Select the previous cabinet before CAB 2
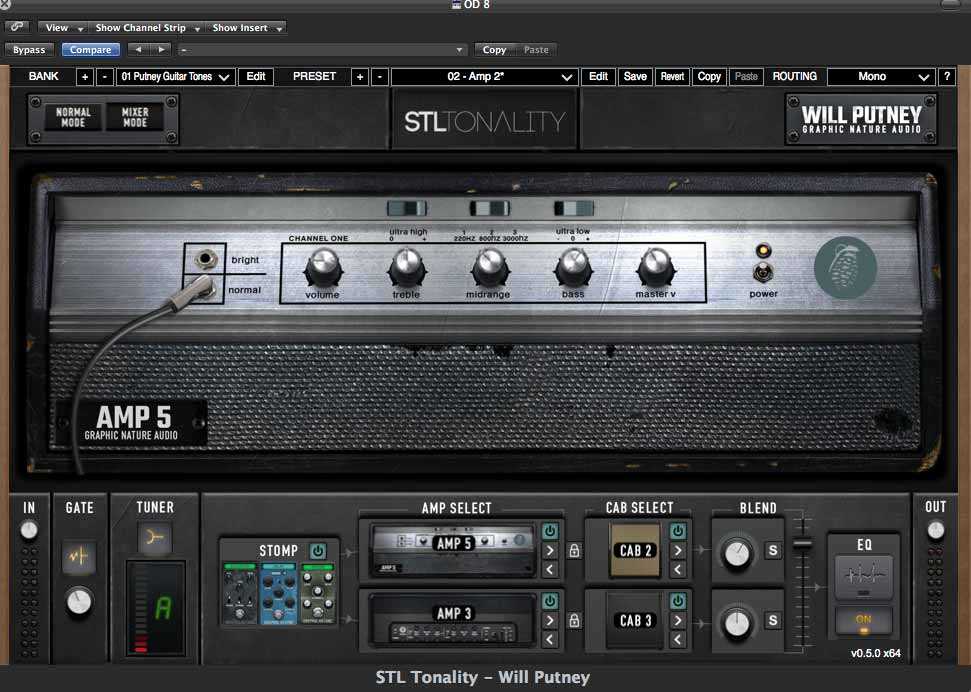This screenshot has height=692, width=971. click(x=677, y=569)
